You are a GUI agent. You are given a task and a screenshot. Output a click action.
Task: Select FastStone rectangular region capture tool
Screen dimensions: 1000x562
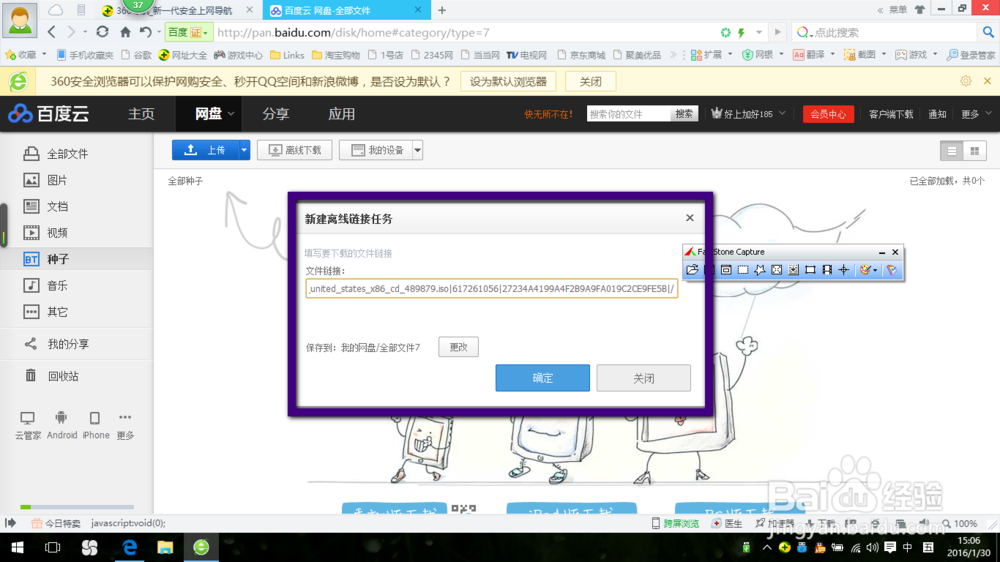[x=743, y=270]
